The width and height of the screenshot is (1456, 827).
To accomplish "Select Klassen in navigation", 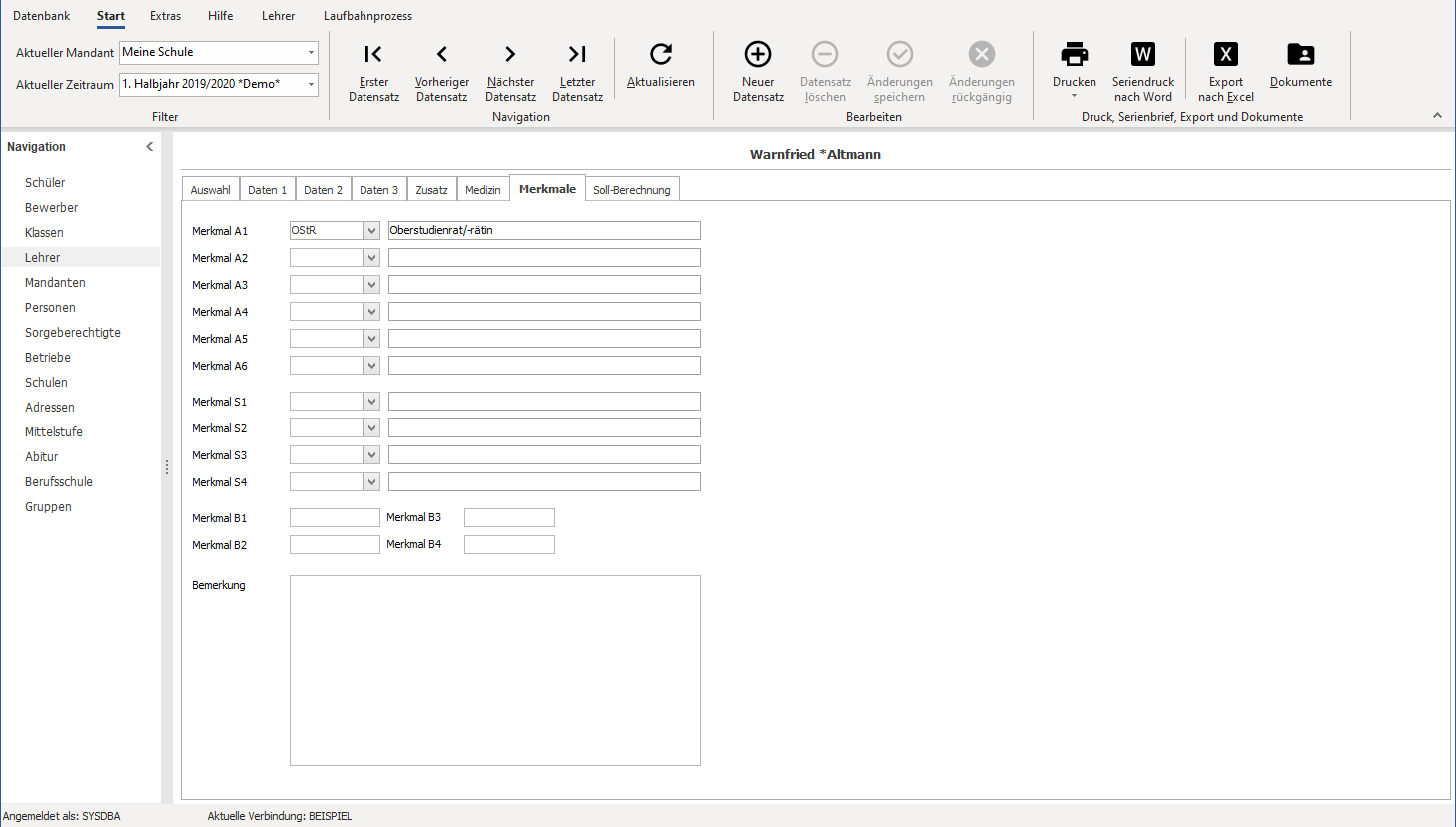I will pos(44,233).
